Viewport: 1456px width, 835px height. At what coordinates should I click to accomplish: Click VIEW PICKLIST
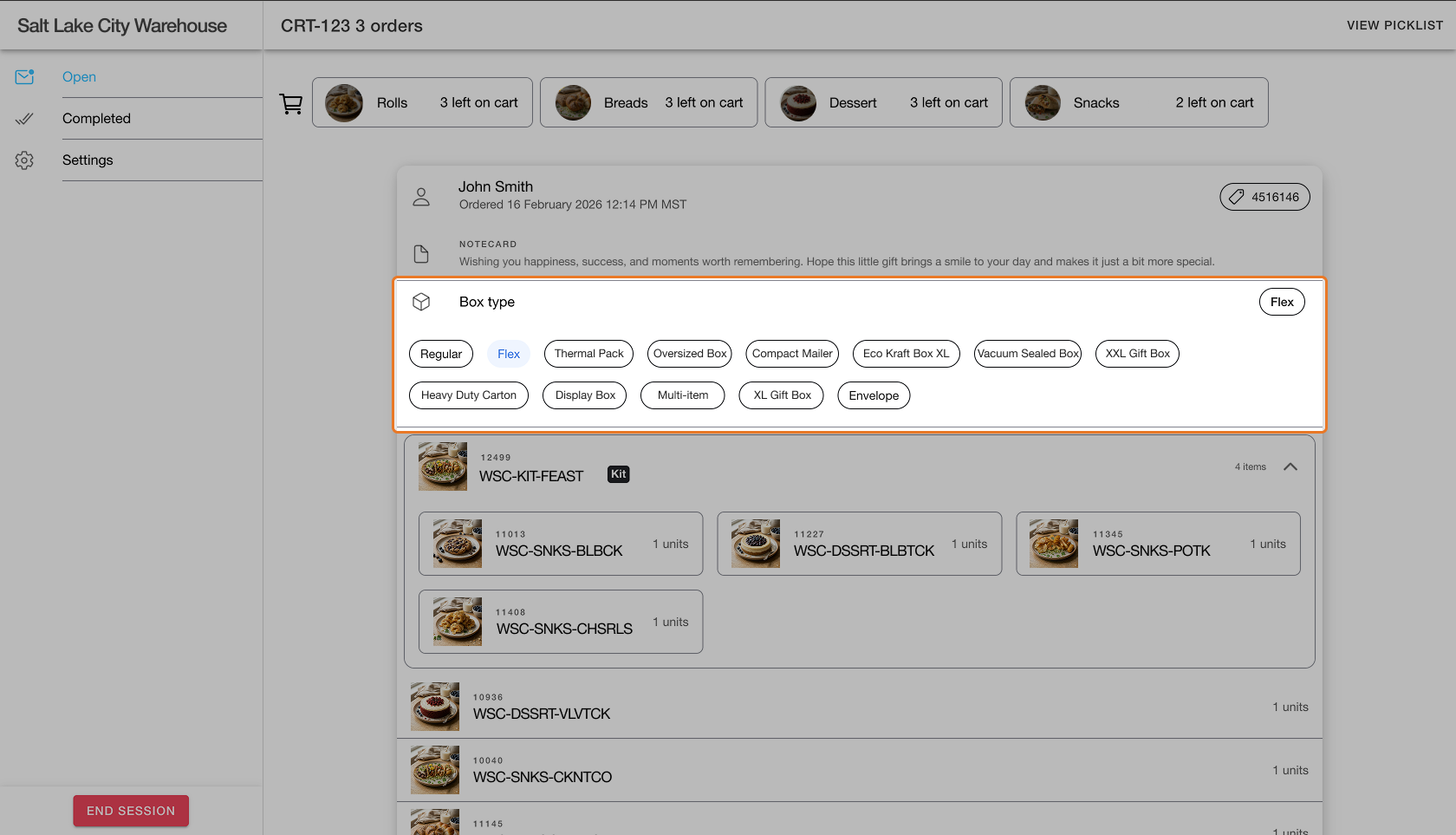(1394, 25)
